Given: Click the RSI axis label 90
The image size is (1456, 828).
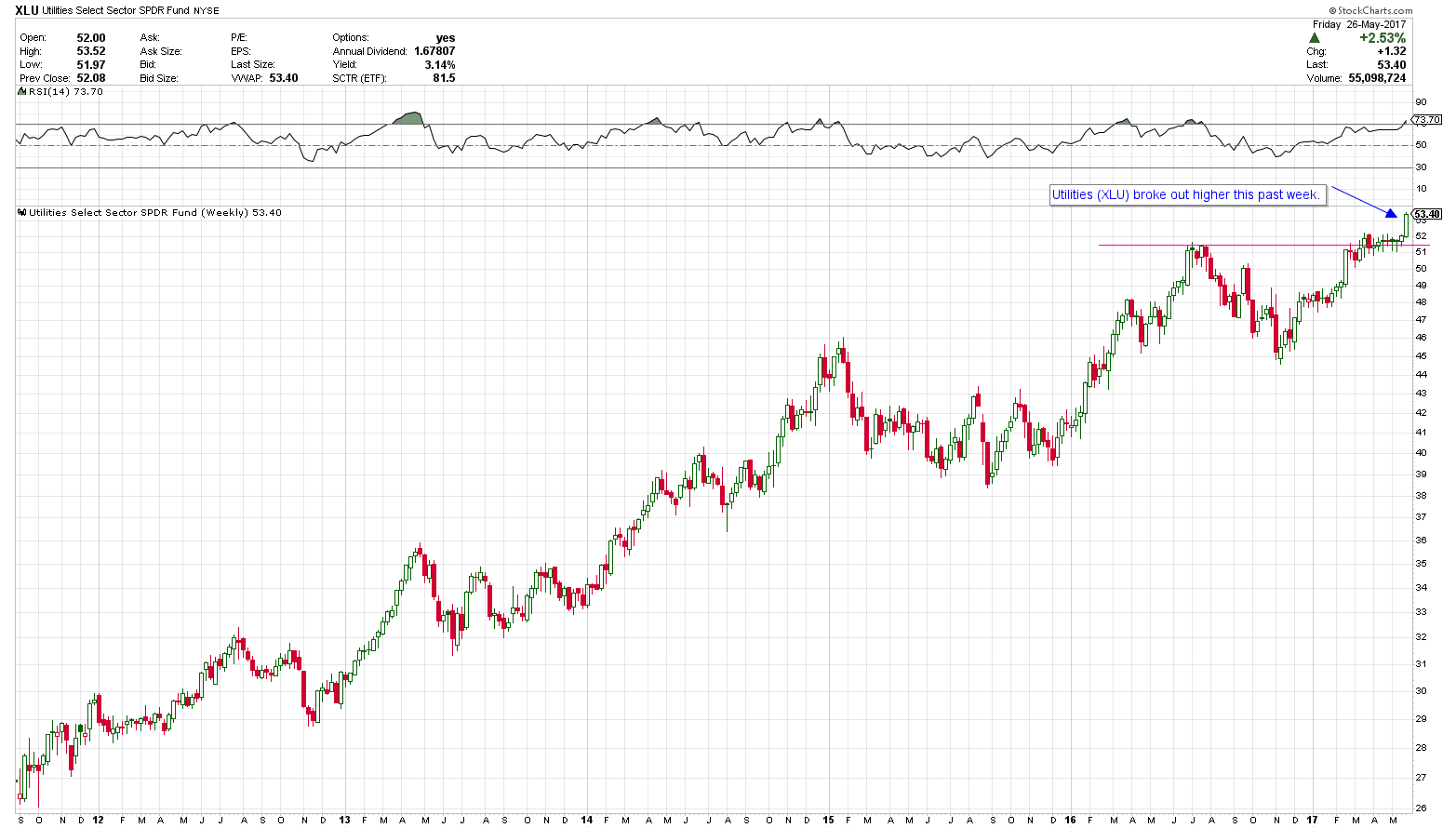Looking at the screenshot, I should click(x=1421, y=102).
